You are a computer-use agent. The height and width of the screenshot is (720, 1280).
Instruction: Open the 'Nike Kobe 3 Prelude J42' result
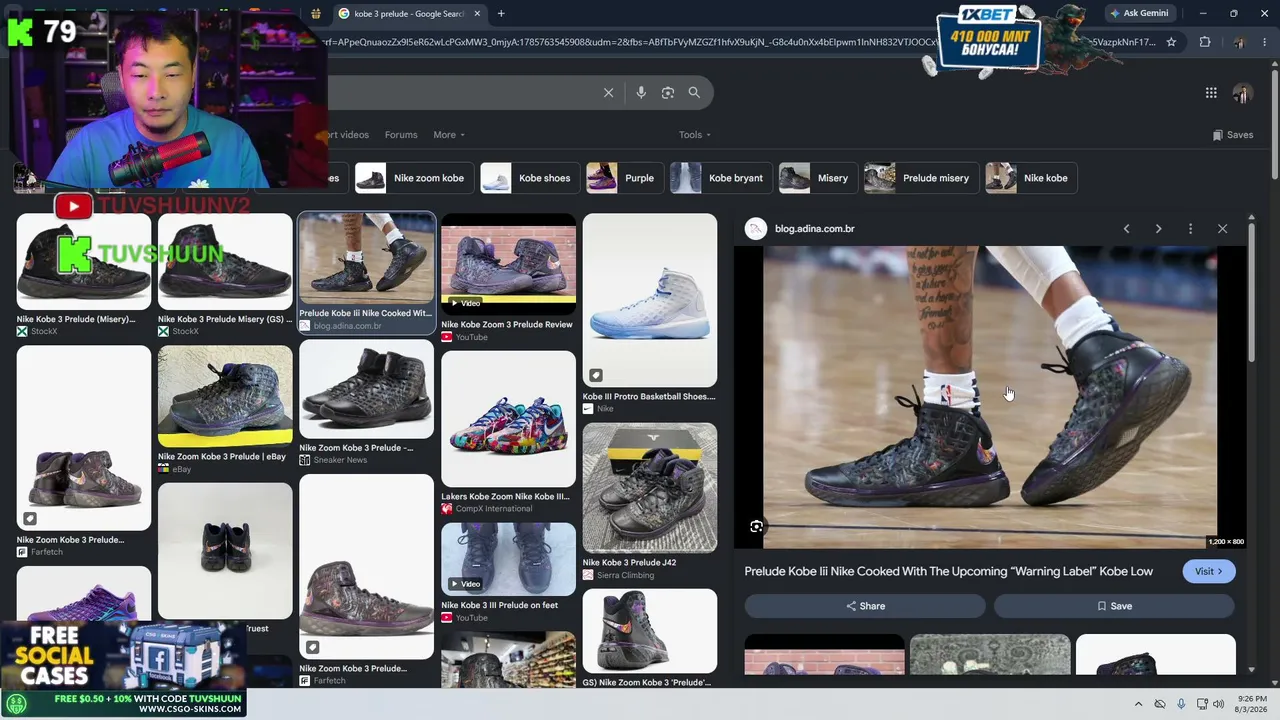[x=650, y=502]
